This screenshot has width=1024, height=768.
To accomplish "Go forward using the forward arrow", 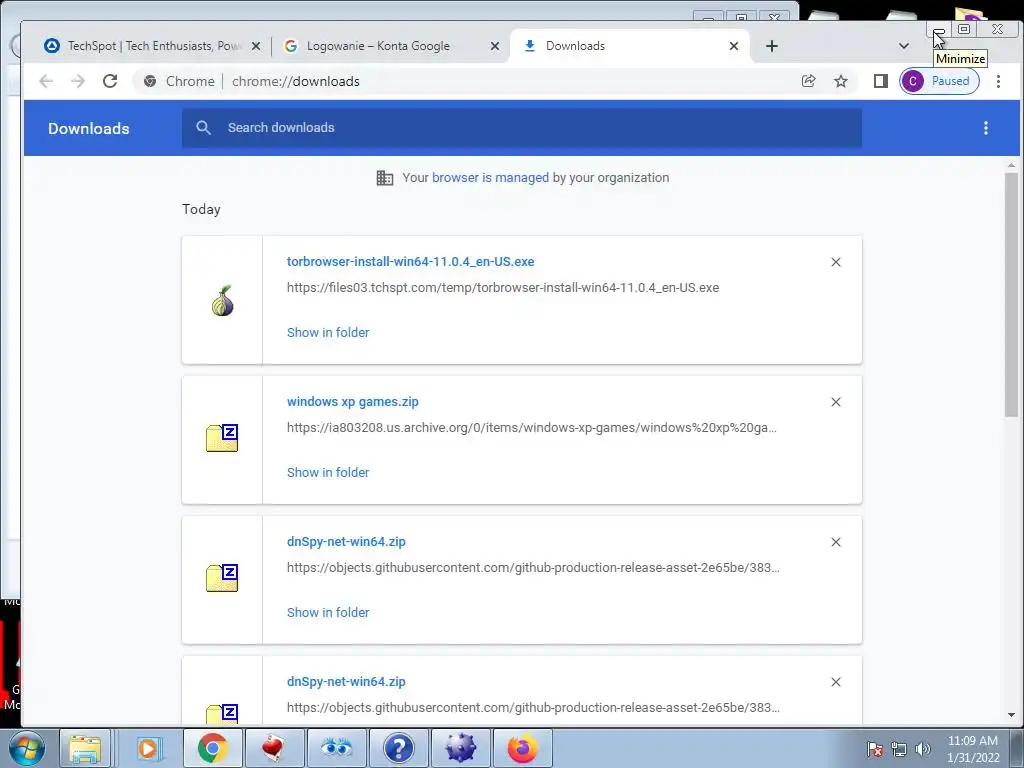I will (78, 81).
